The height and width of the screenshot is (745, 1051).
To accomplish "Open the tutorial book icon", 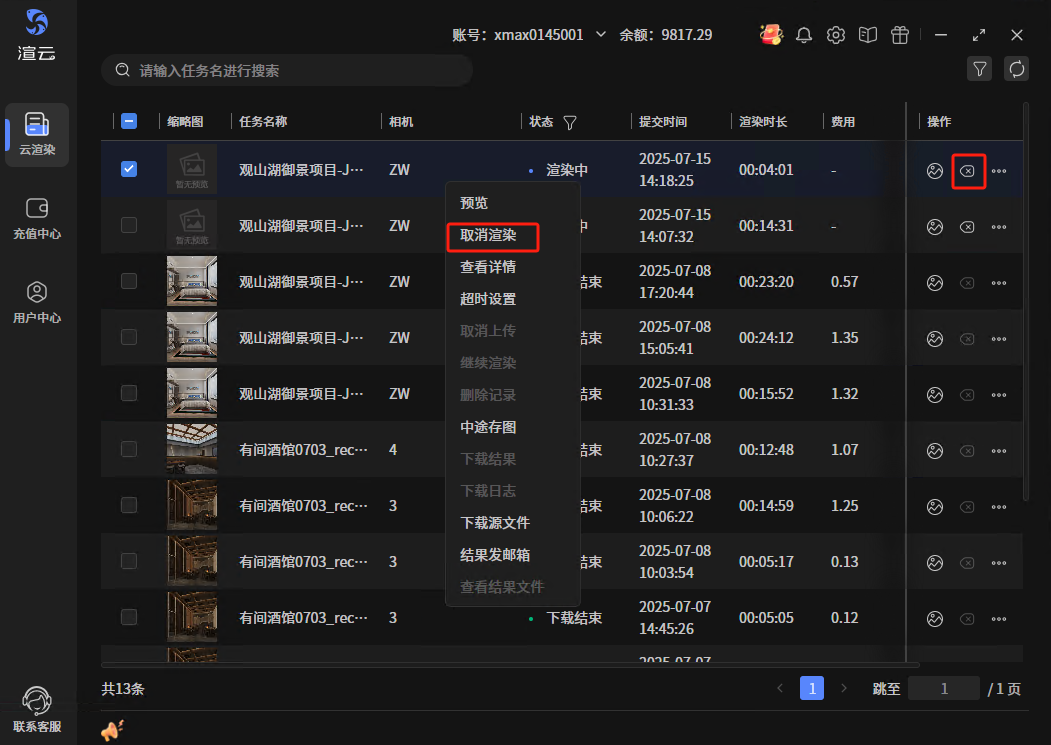I will (868, 35).
